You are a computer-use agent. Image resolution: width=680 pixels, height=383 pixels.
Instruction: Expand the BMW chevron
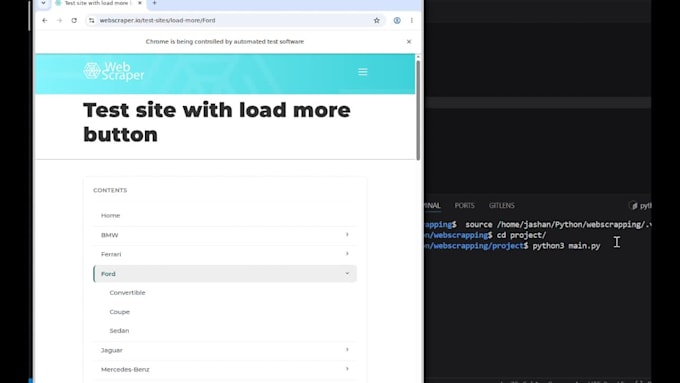[x=347, y=235]
